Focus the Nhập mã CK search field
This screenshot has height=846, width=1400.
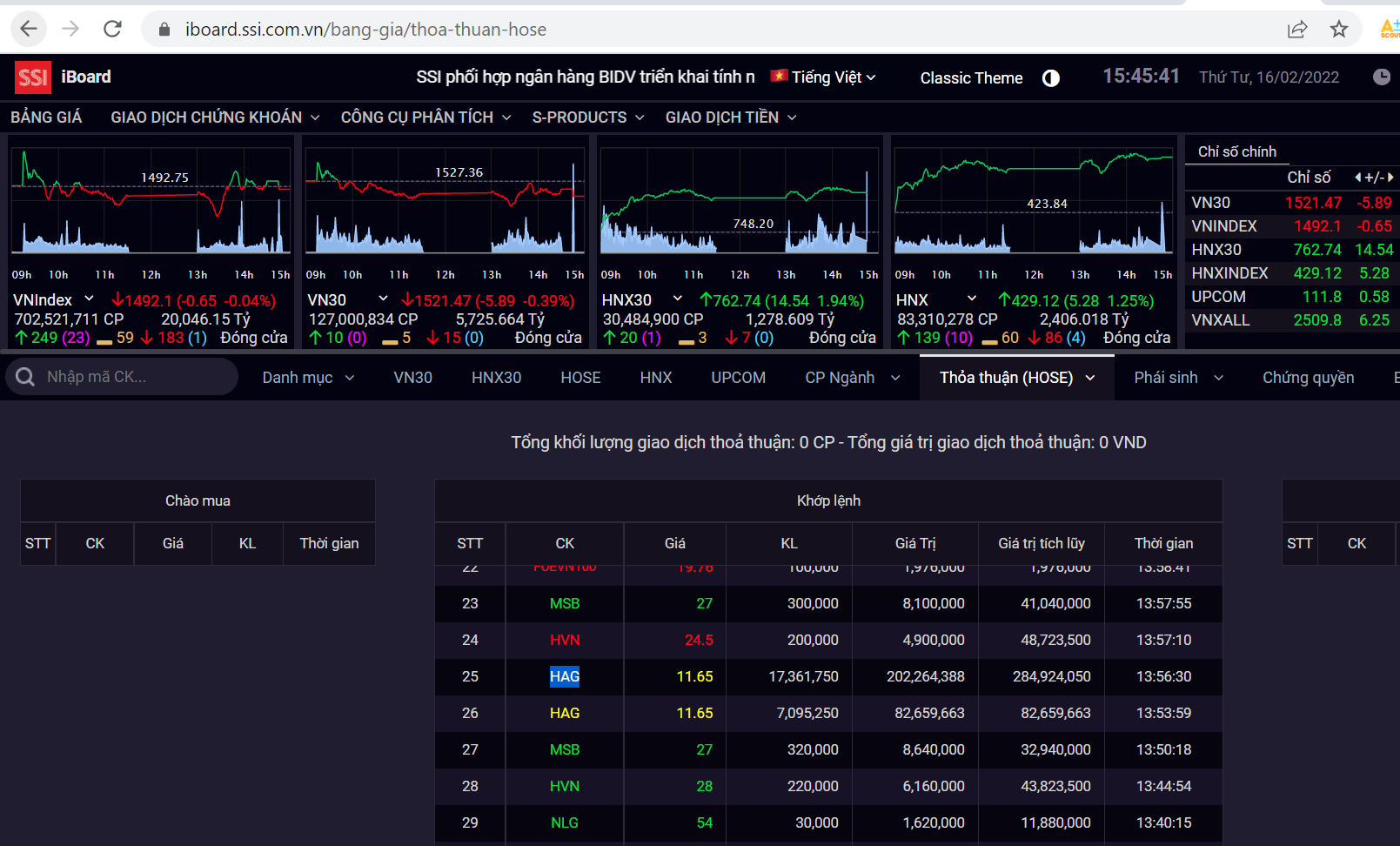[122, 377]
